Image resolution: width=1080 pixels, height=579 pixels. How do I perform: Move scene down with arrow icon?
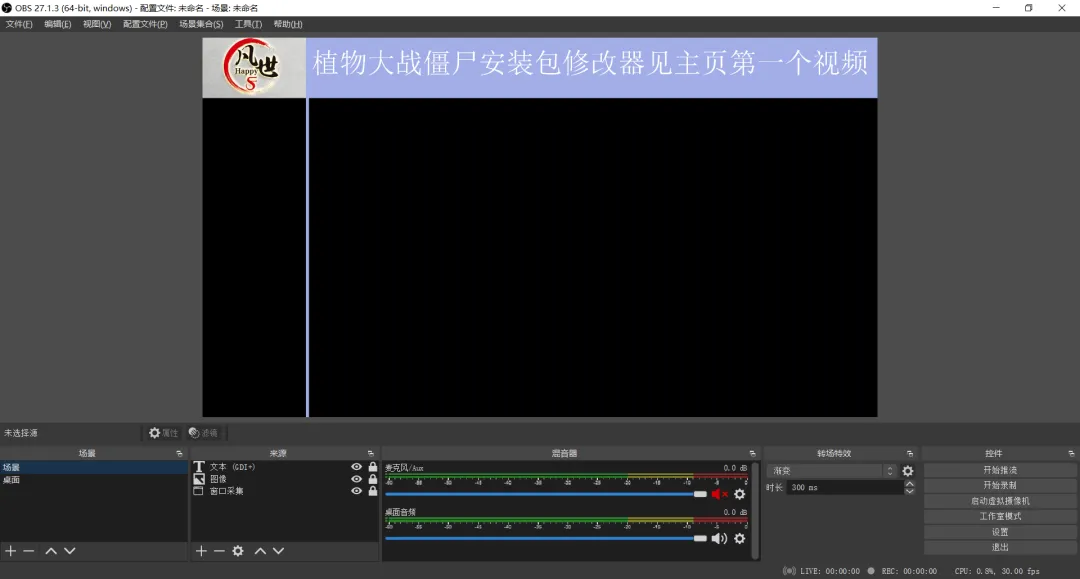point(70,551)
